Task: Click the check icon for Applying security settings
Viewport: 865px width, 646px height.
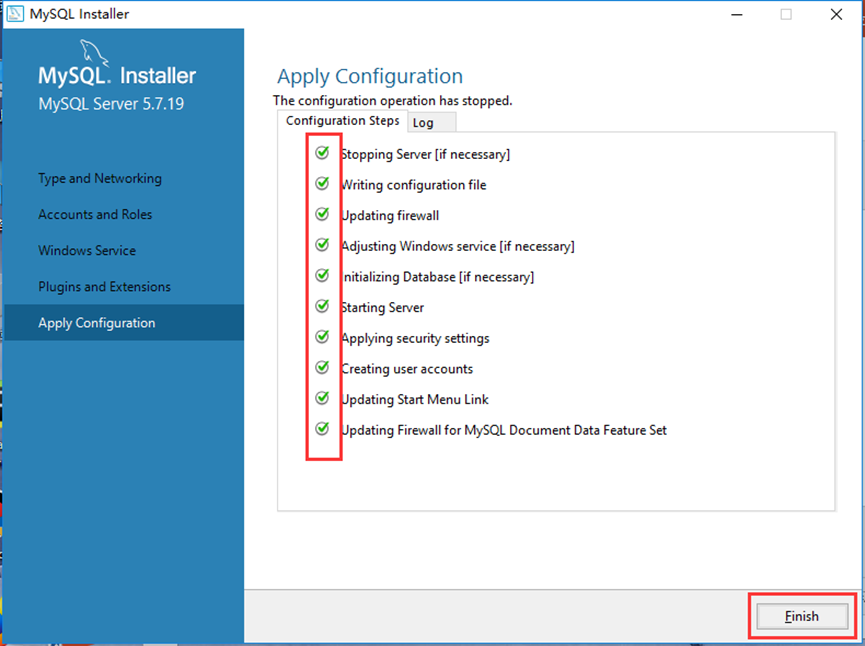Action: click(322, 337)
